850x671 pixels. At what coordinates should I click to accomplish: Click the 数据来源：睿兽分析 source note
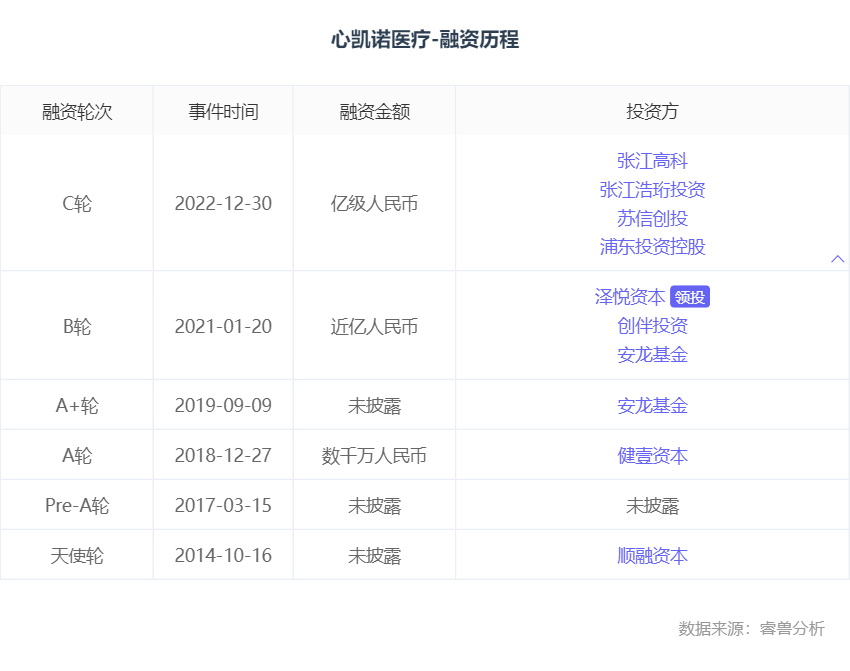751,629
